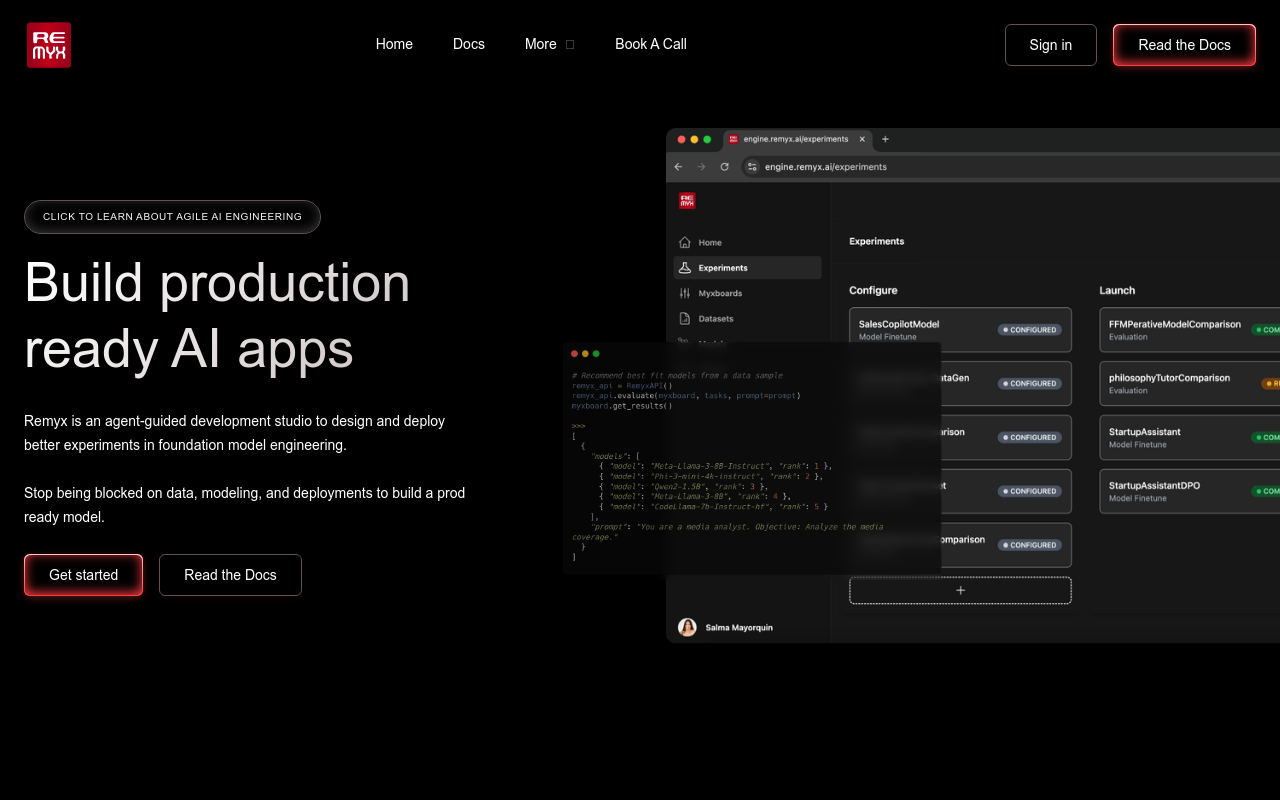
Task: Click the Configure column heading
Action: pos(873,290)
